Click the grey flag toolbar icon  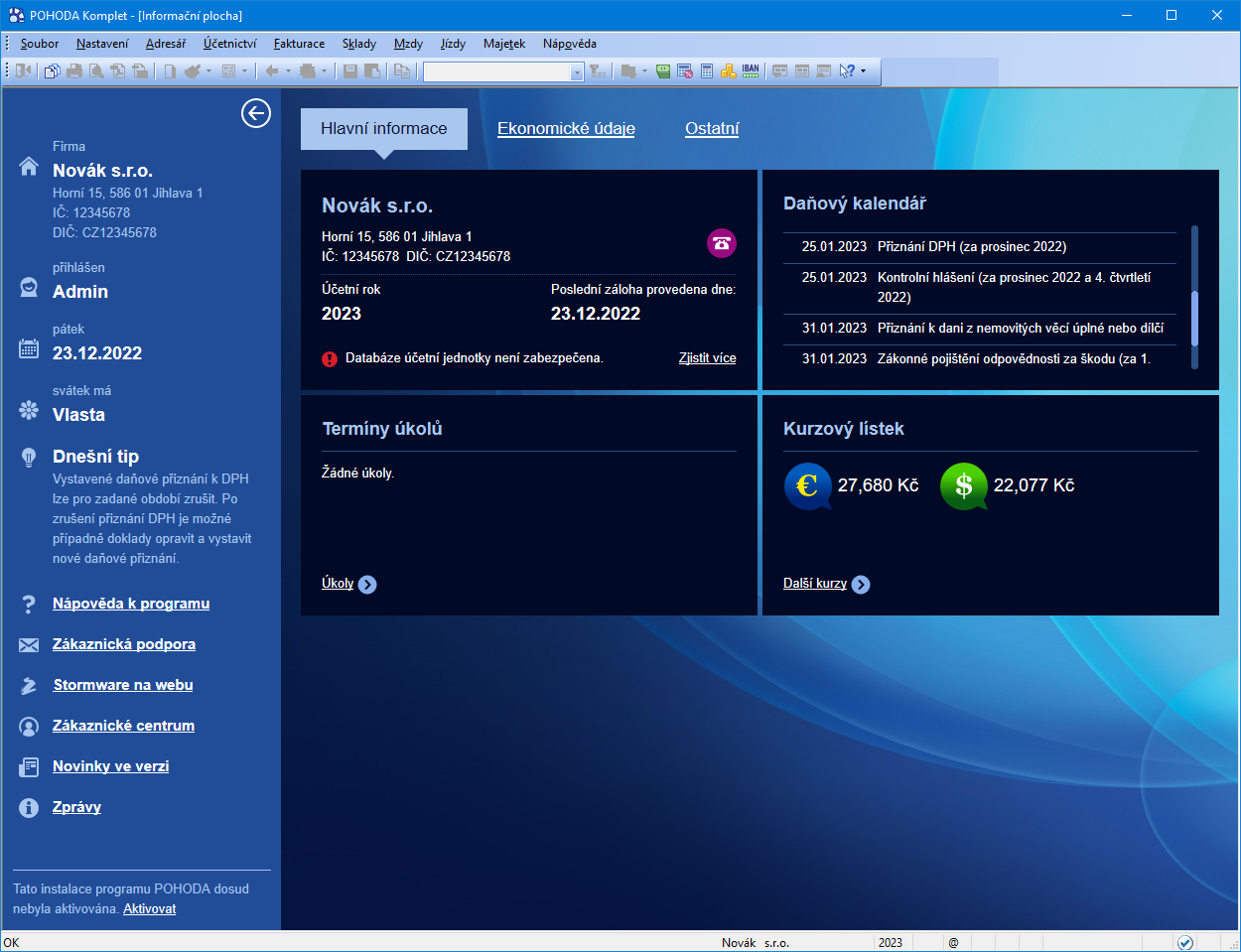pos(628,70)
